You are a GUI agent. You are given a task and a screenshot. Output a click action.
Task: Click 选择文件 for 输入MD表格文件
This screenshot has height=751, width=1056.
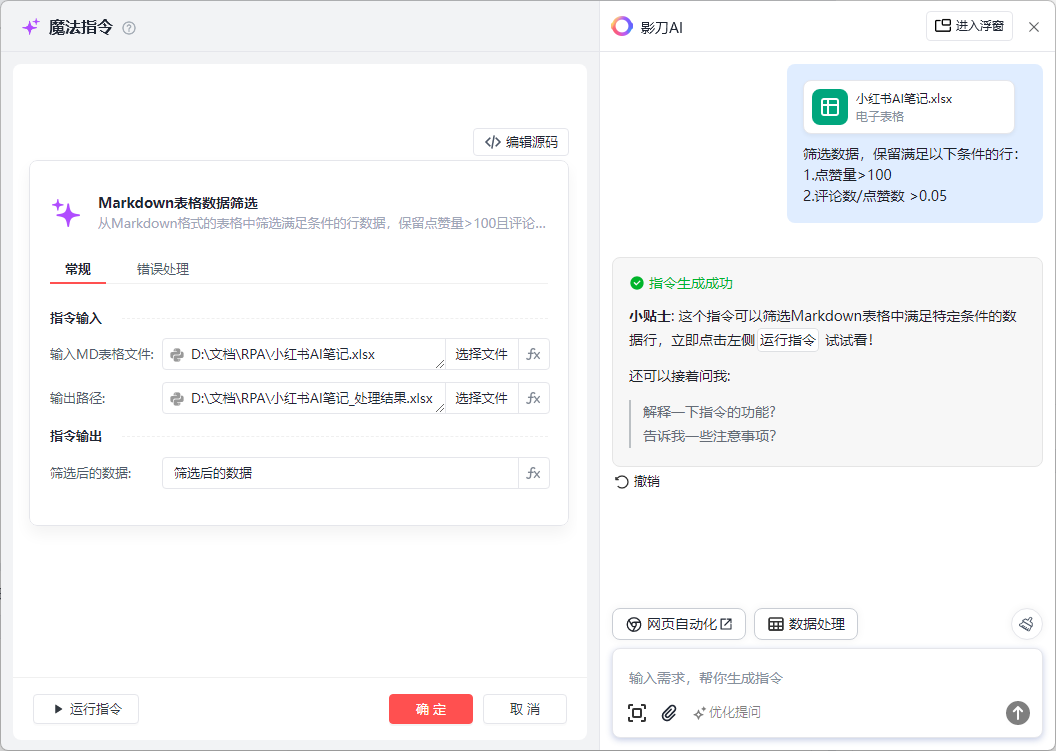482,354
